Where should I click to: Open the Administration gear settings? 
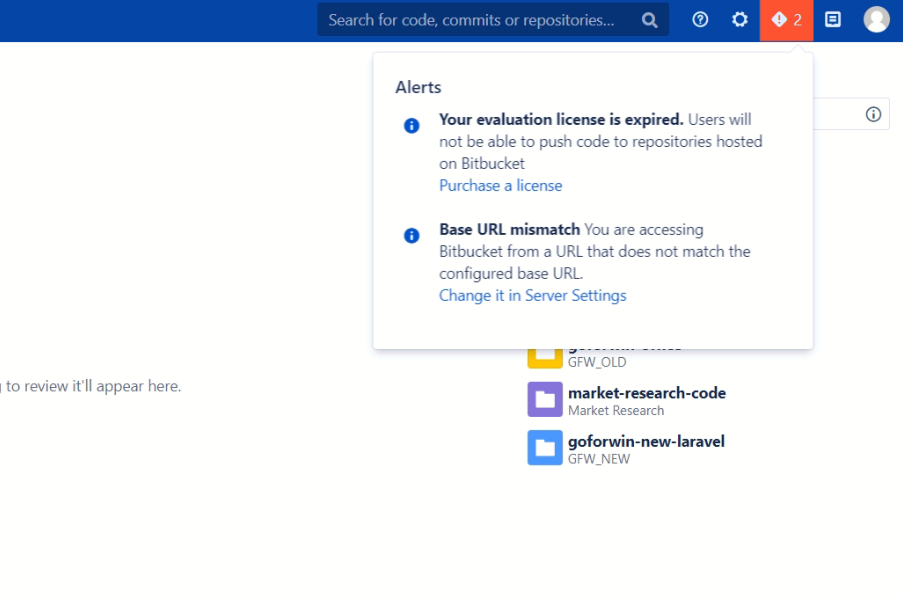(739, 20)
